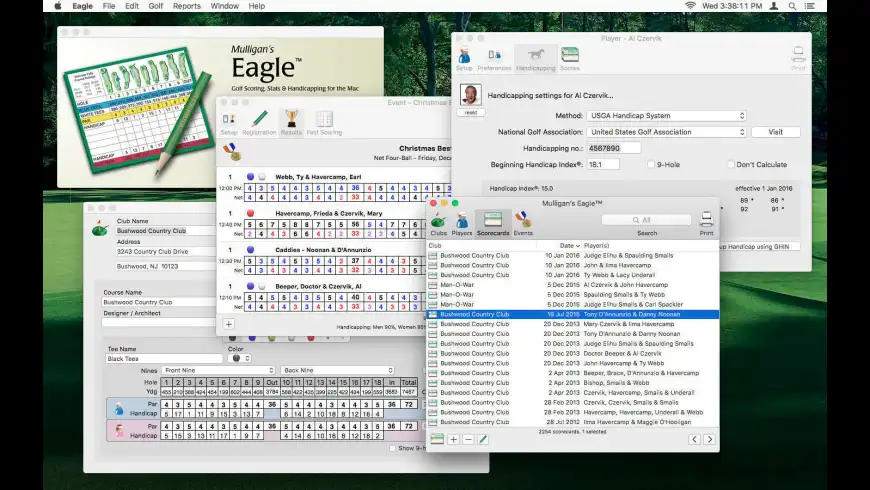870x490 pixels.
Task: Click the scorecard view icon at bottom left
Action: (x=437, y=439)
